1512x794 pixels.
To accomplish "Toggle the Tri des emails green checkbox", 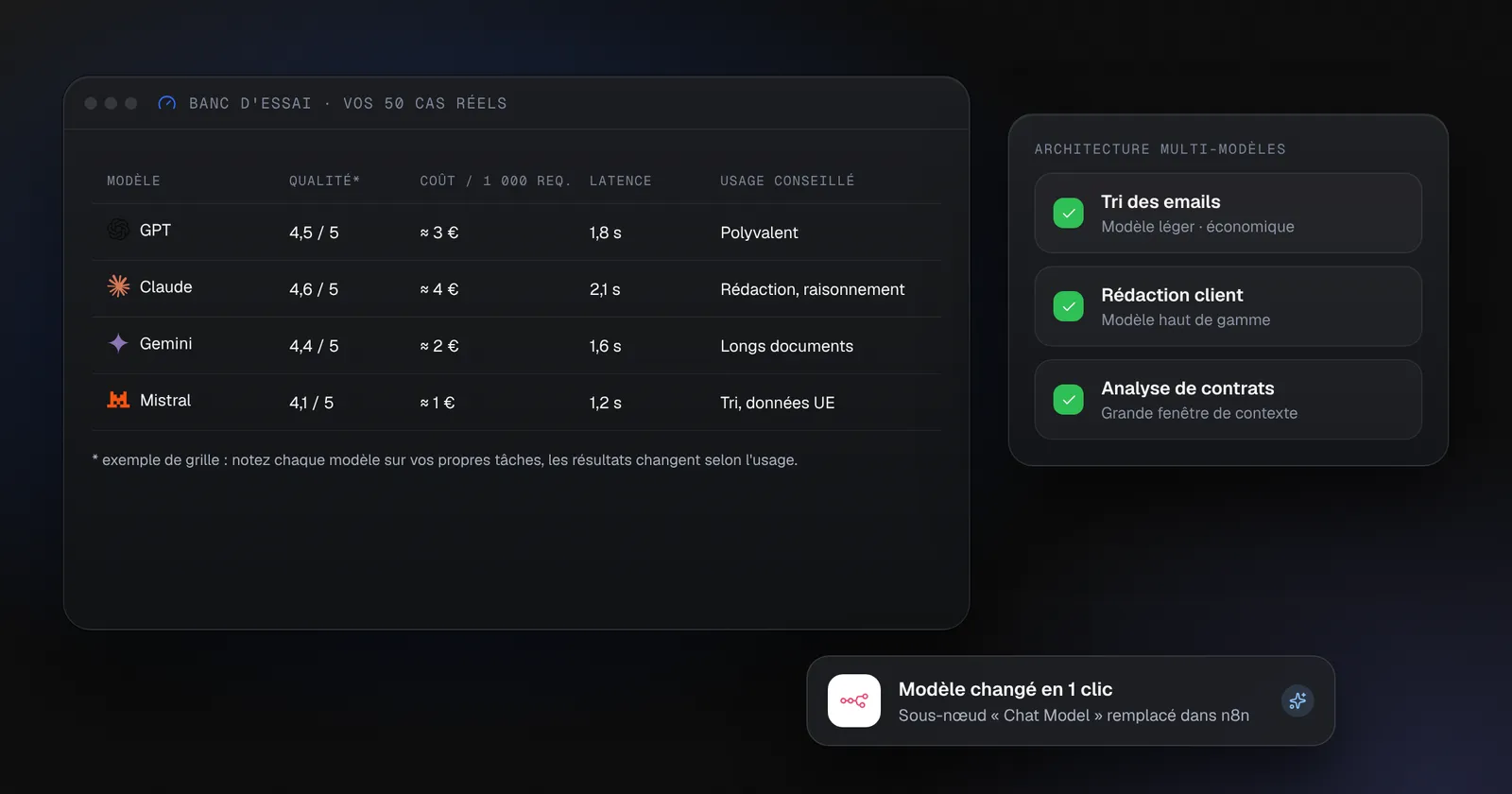I will tap(1069, 213).
